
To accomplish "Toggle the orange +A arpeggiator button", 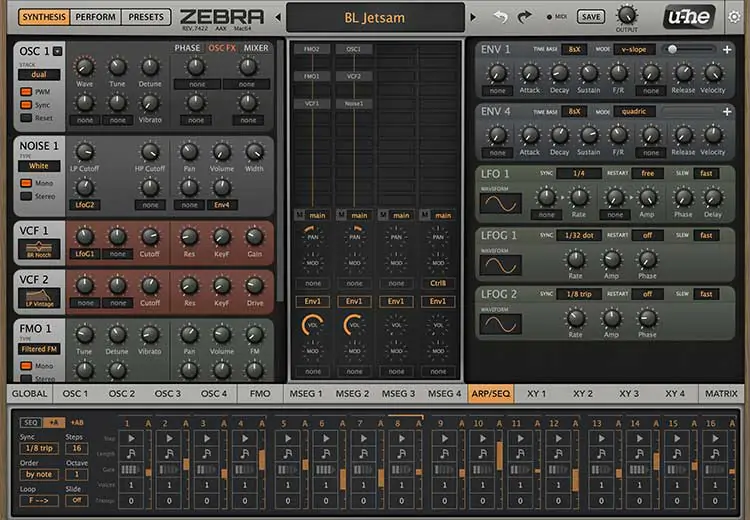I will pos(54,422).
